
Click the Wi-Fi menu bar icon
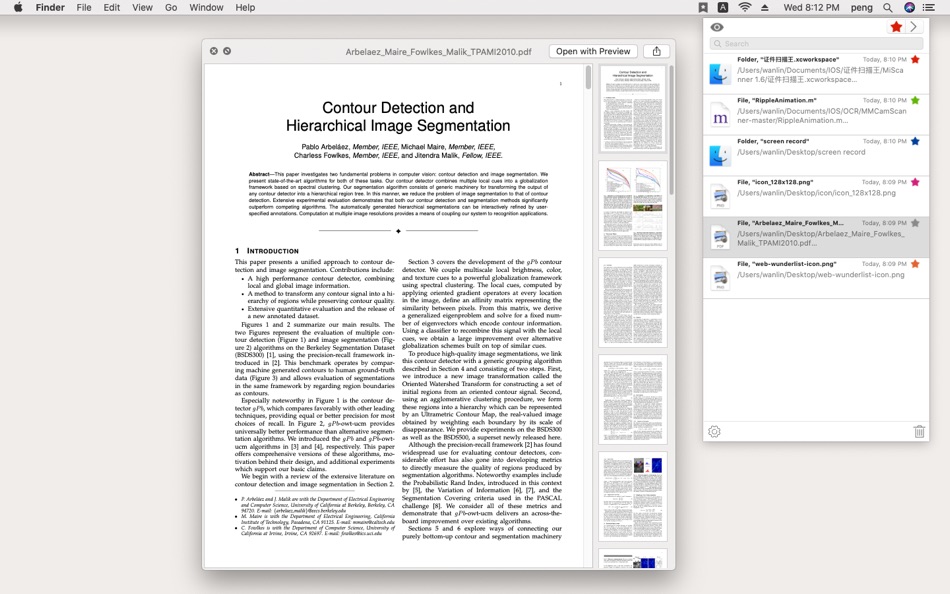pos(745,7)
